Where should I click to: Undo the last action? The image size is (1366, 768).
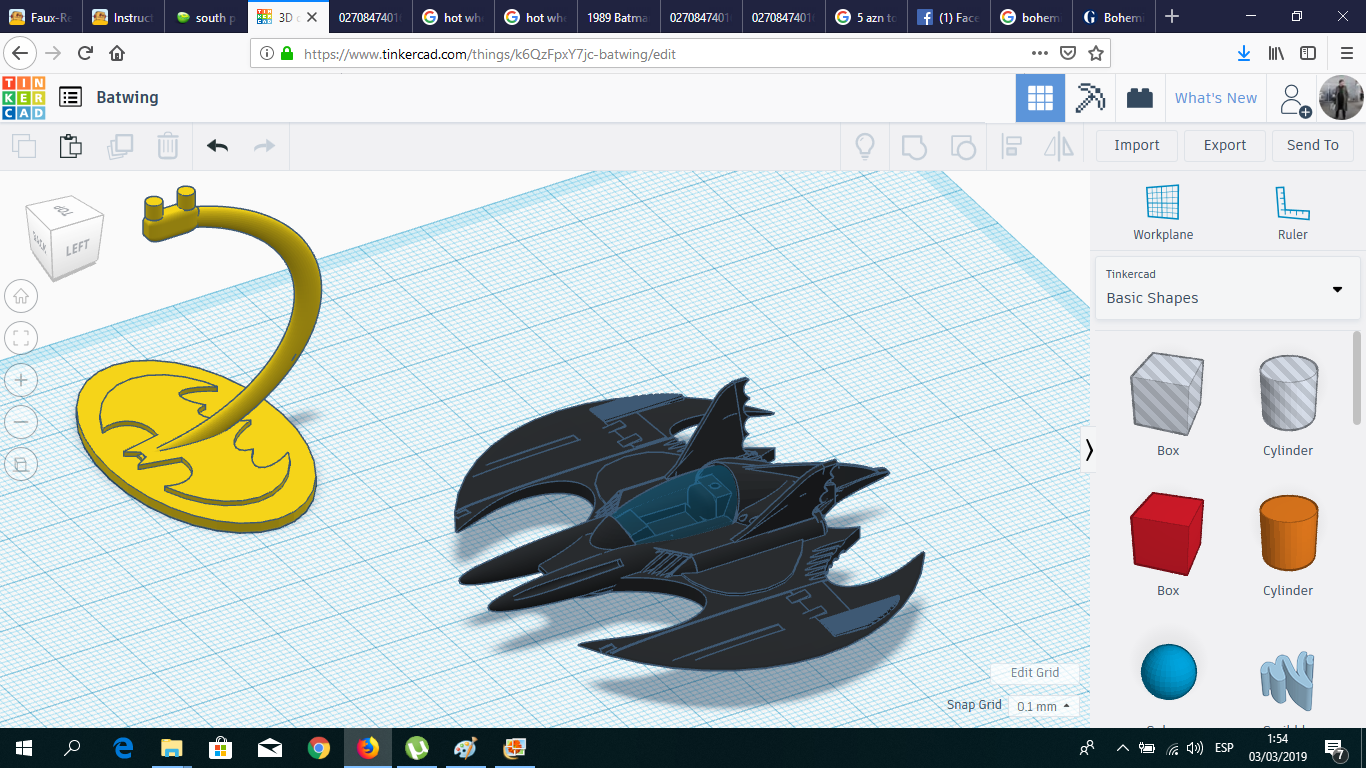217,146
